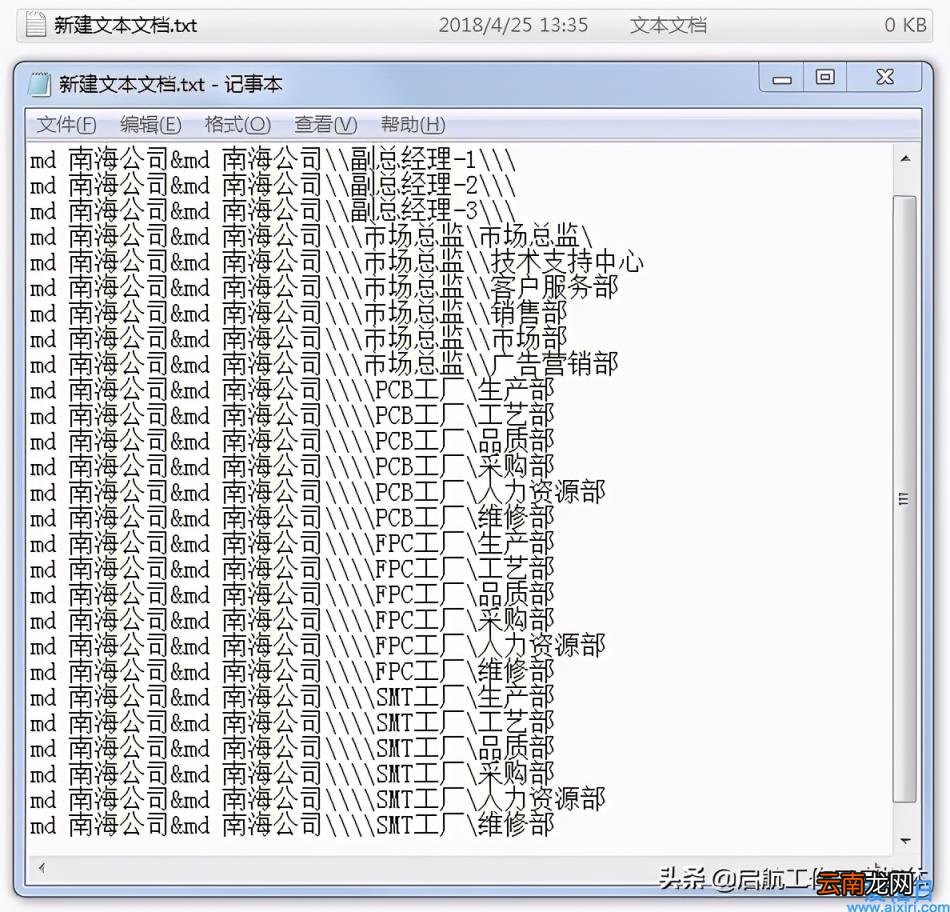Click the line ending with SMT工厂\维修部
This screenshot has width=950, height=912.
tap(293, 827)
